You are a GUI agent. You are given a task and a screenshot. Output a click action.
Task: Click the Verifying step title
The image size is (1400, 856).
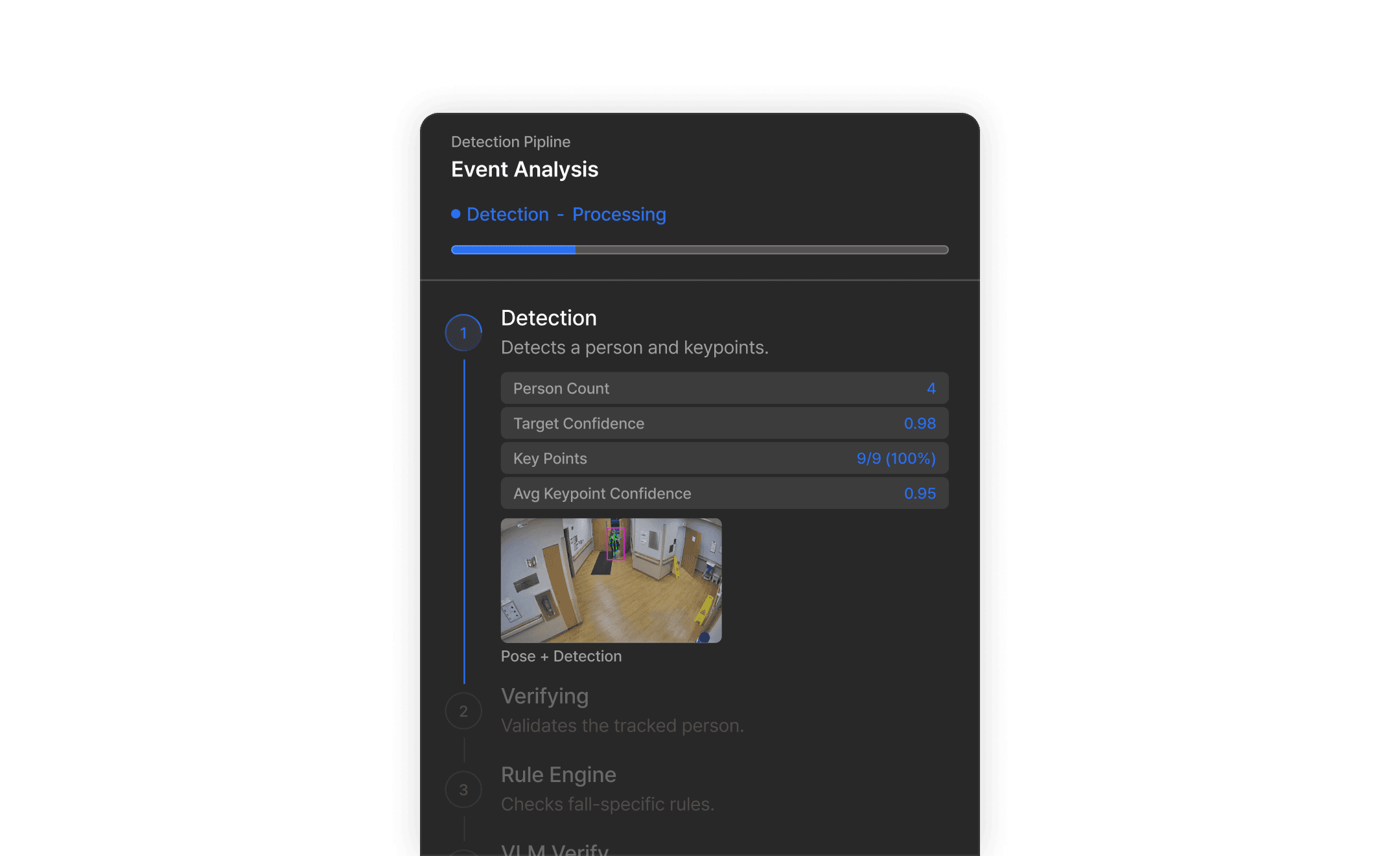[545, 696]
